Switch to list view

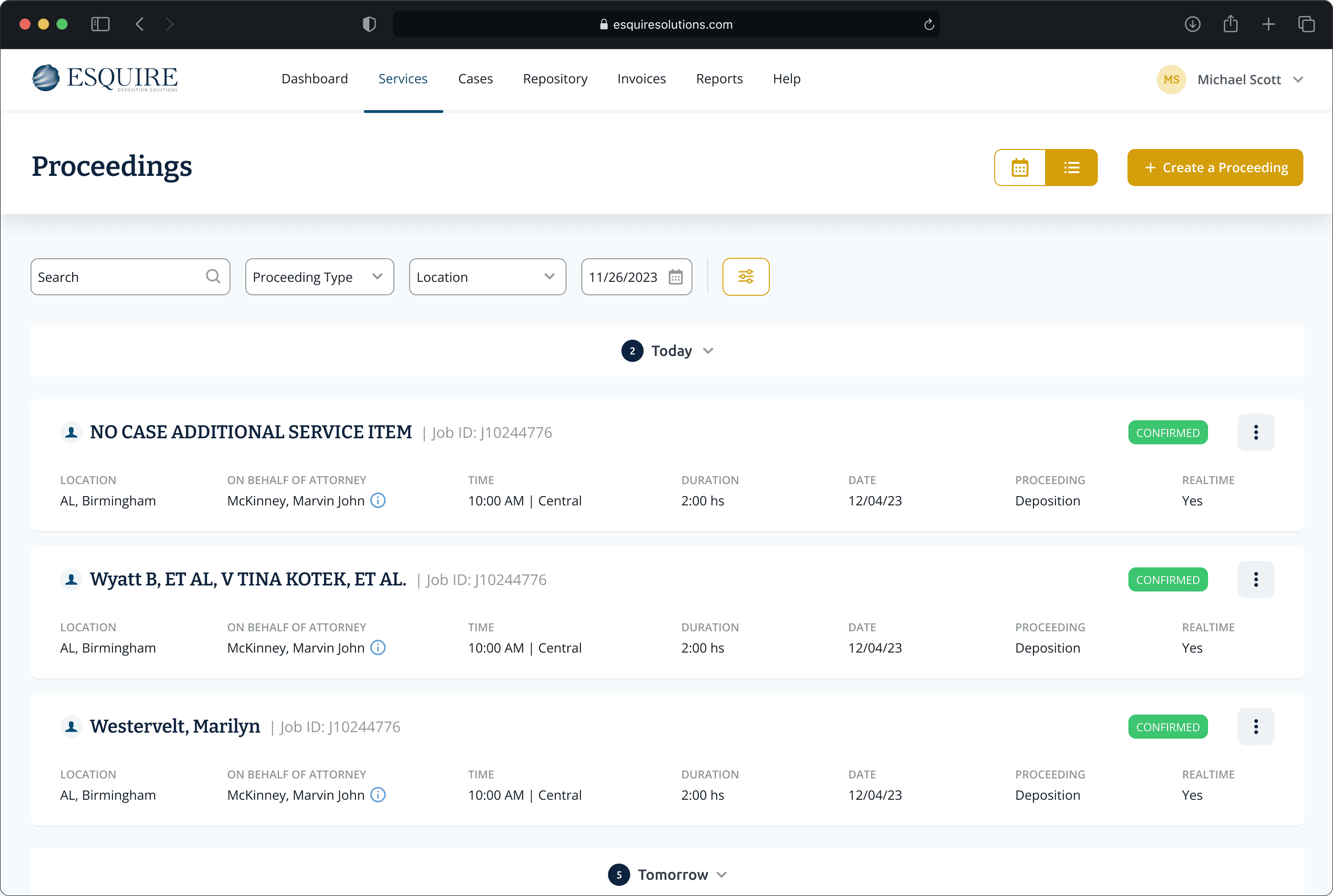[x=1071, y=168]
